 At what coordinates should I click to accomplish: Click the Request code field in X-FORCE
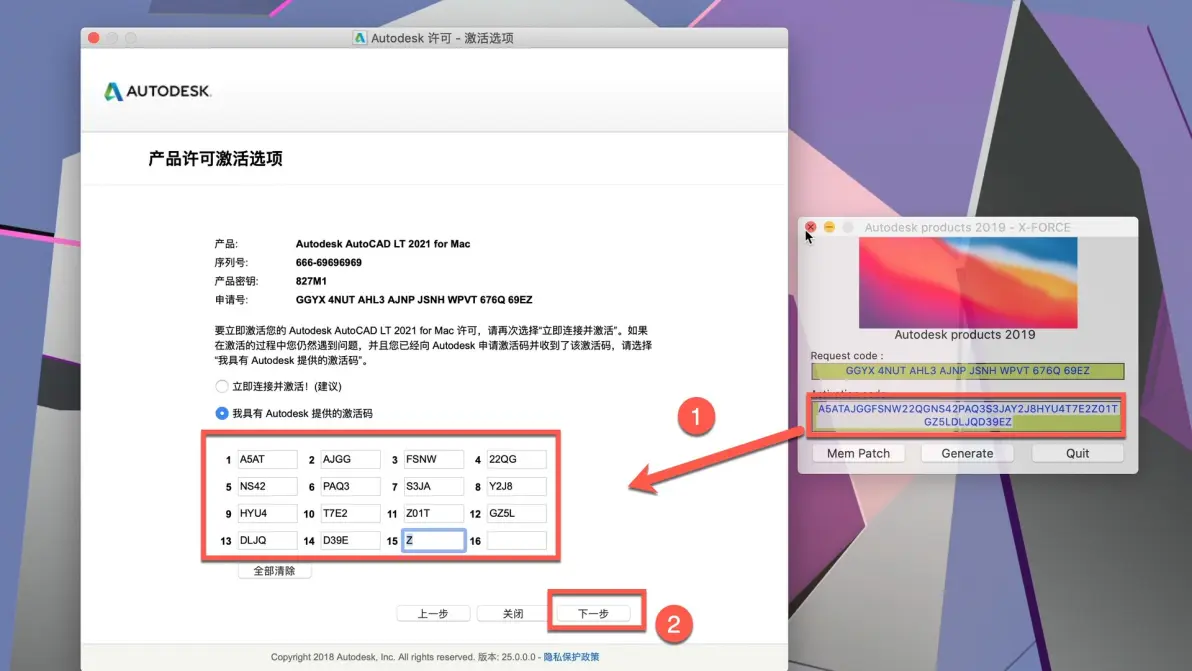click(x=968, y=371)
